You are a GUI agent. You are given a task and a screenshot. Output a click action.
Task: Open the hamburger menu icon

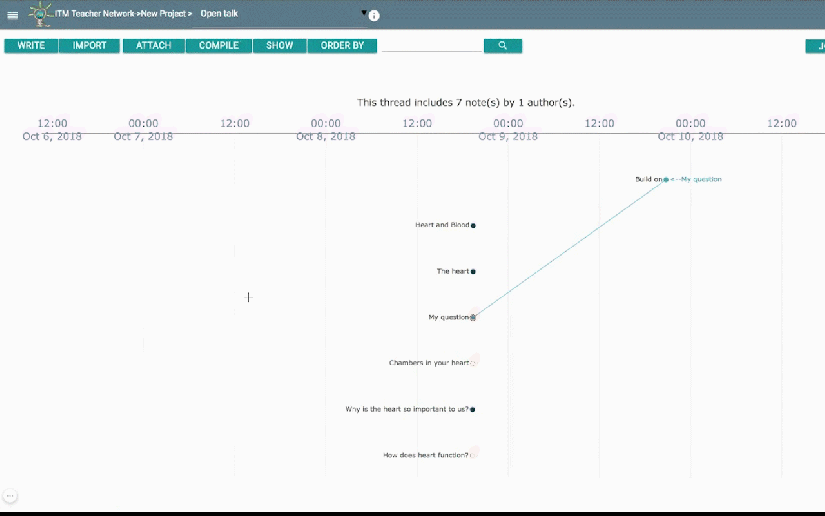[x=12, y=15]
